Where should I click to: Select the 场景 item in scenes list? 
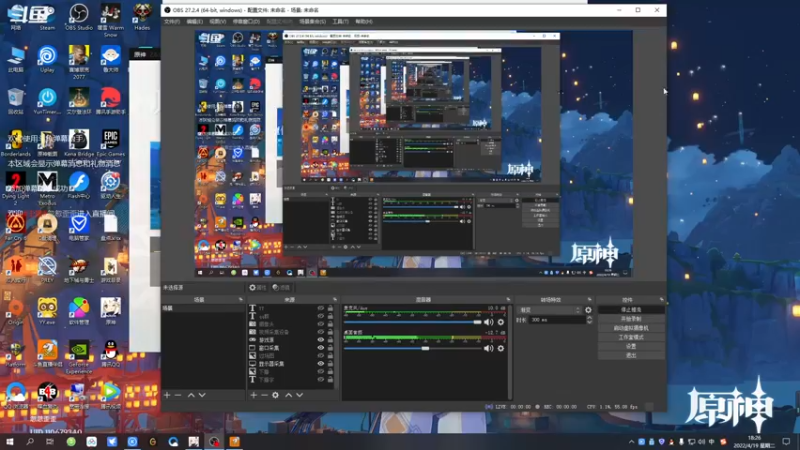click(x=203, y=308)
